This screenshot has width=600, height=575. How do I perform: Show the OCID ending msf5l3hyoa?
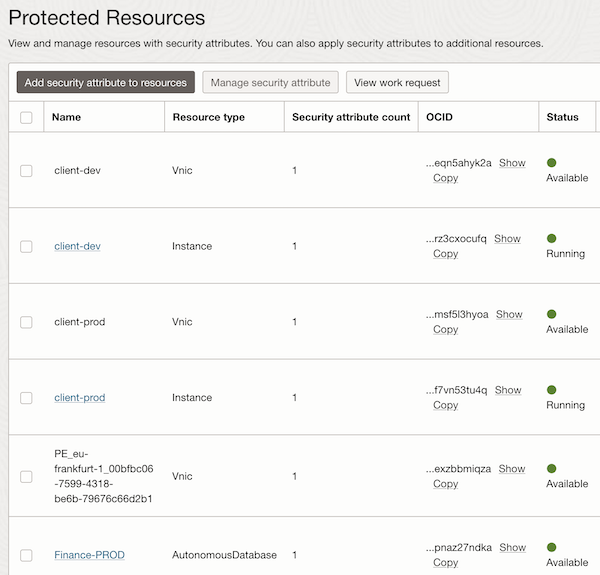(x=509, y=314)
